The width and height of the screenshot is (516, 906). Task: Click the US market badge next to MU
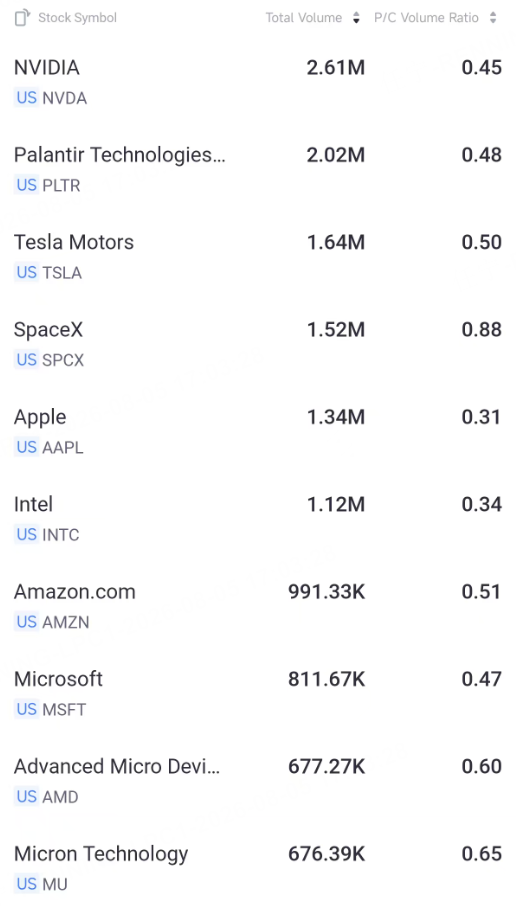[x=27, y=884]
